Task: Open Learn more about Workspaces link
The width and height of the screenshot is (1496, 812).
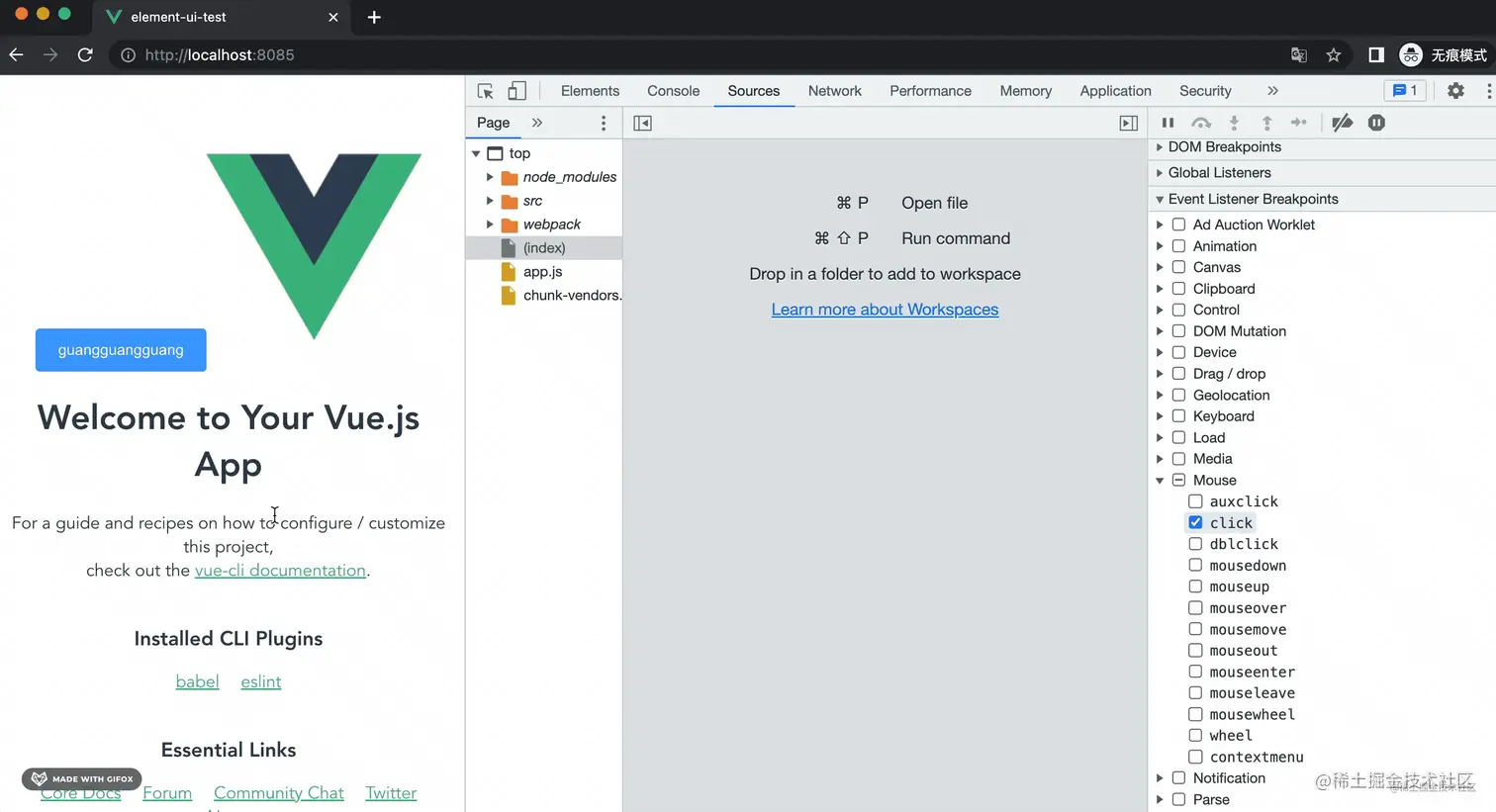Action: (885, 310)
